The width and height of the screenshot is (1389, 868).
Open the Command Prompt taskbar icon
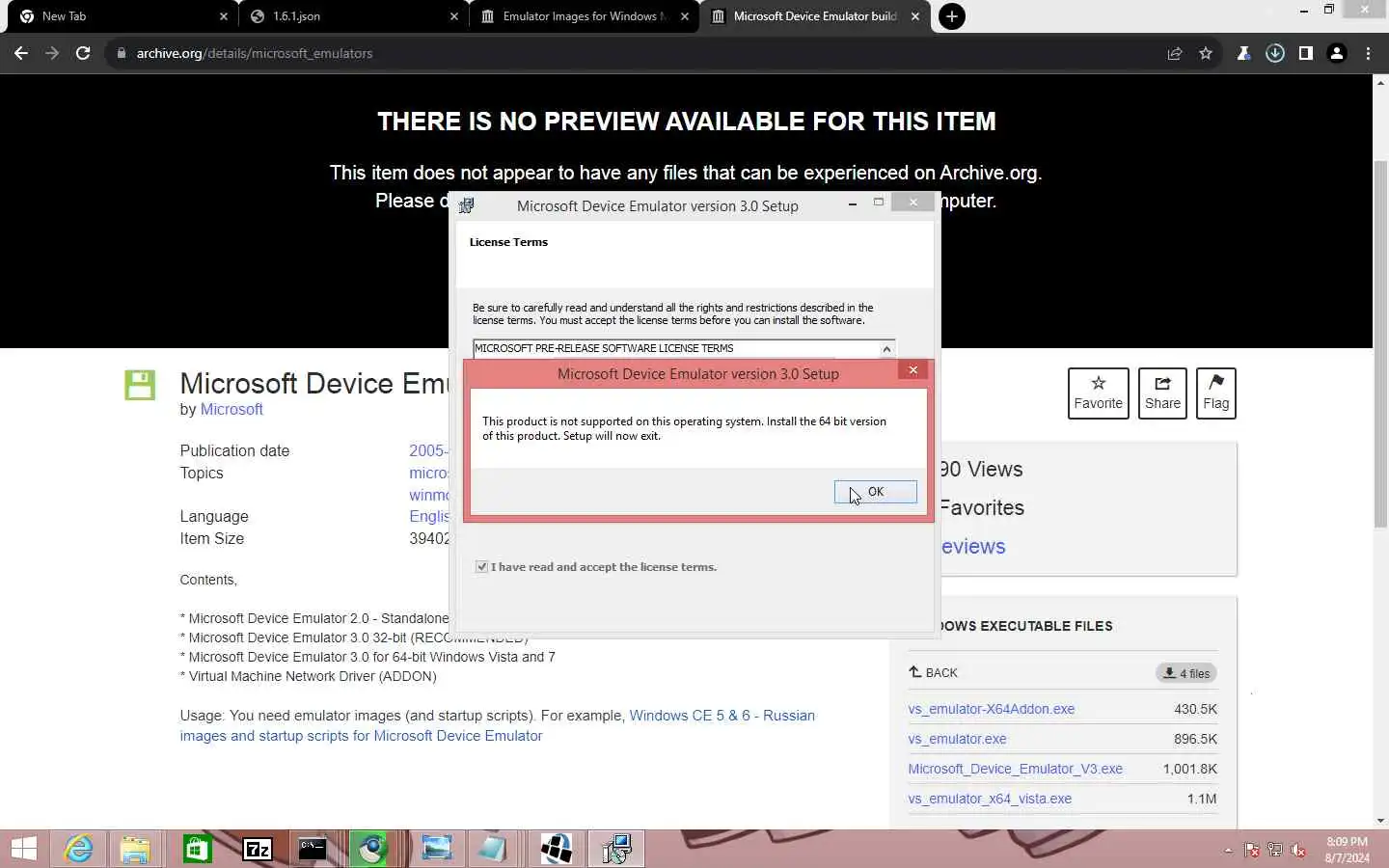313,849
